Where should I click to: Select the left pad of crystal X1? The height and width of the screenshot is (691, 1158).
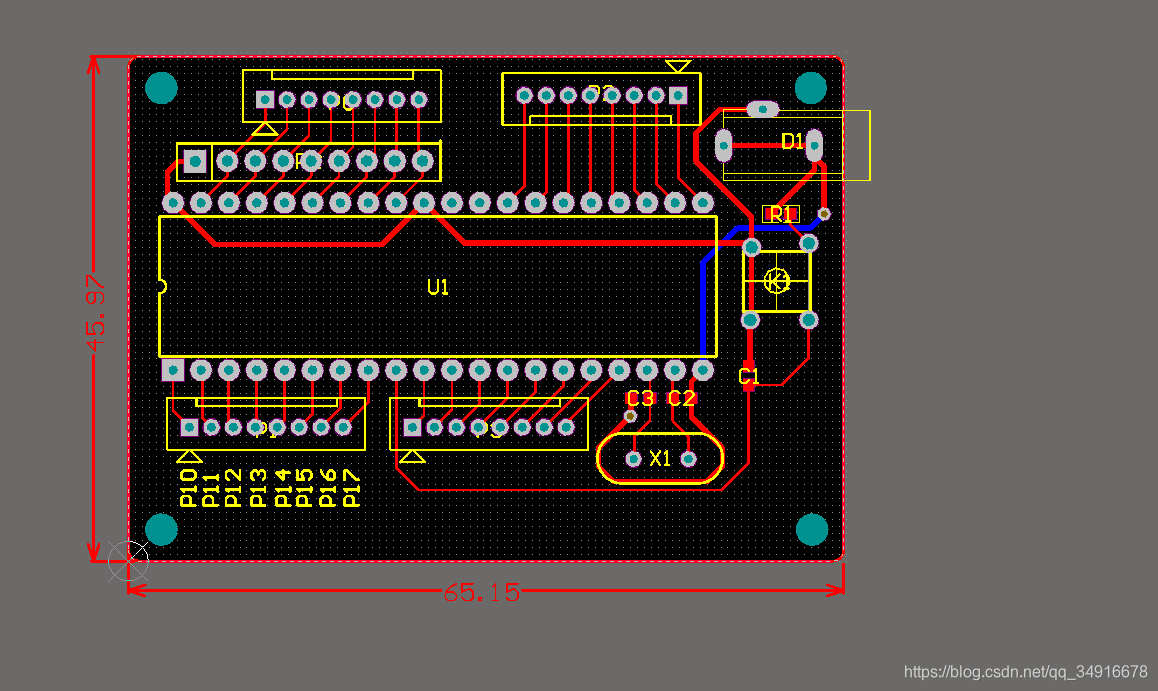634,459
